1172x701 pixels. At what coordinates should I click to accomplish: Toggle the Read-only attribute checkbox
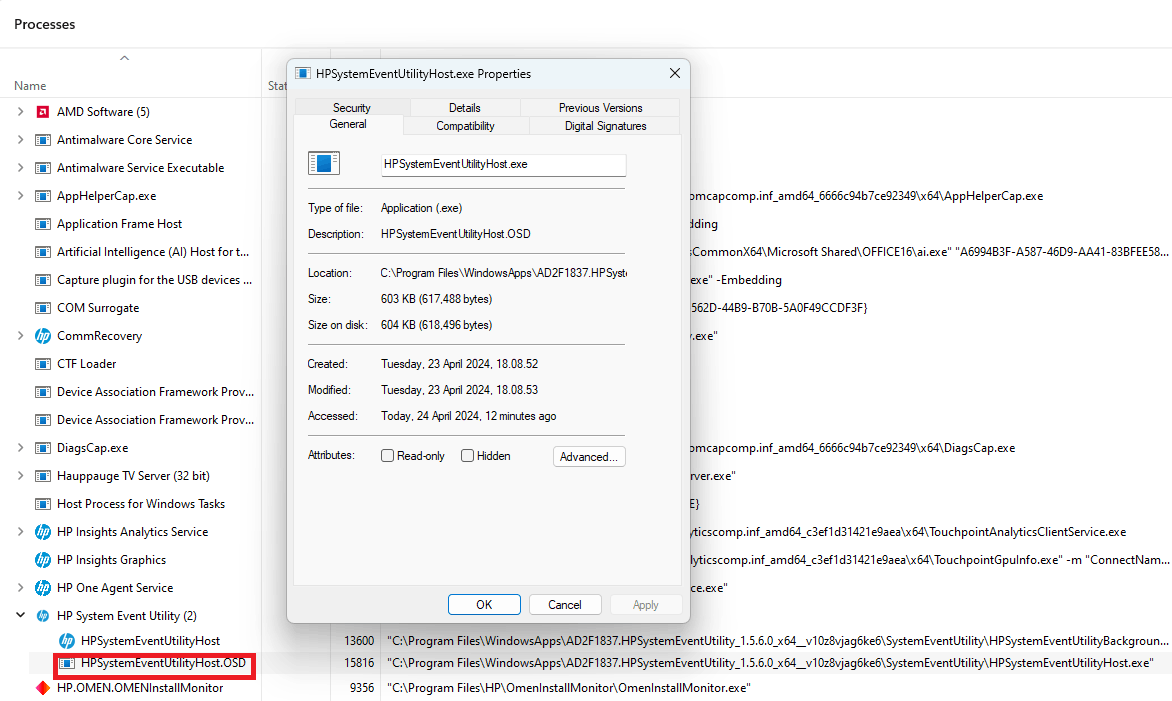pos(387,456)
